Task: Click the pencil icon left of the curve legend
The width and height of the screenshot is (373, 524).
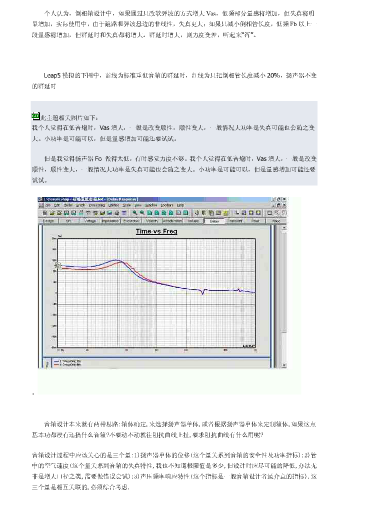Action: coord(47,363)
